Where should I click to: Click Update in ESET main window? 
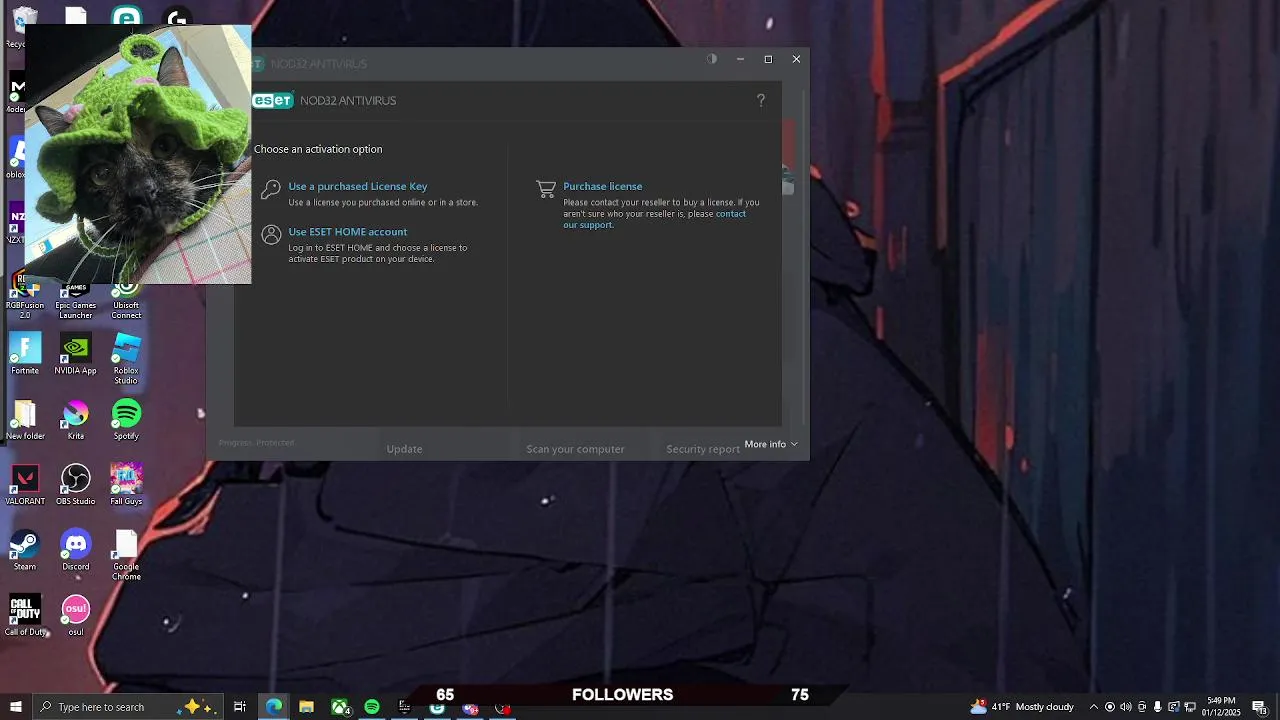point(404,449)
